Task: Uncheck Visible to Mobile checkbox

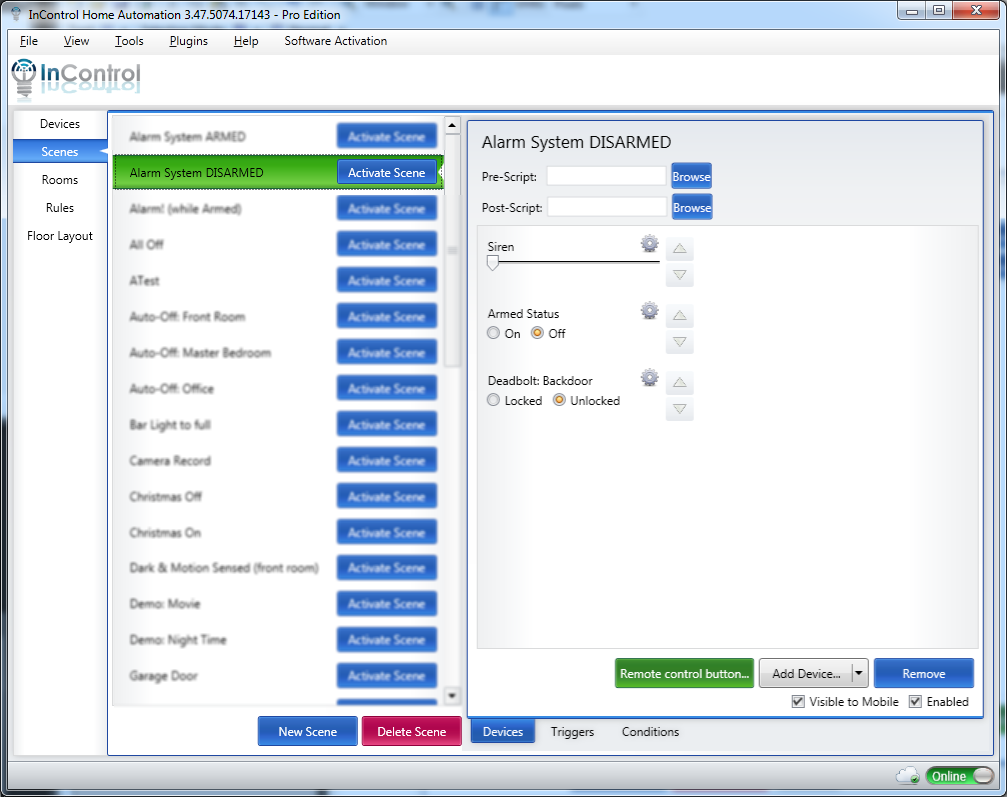Action: 798,702
